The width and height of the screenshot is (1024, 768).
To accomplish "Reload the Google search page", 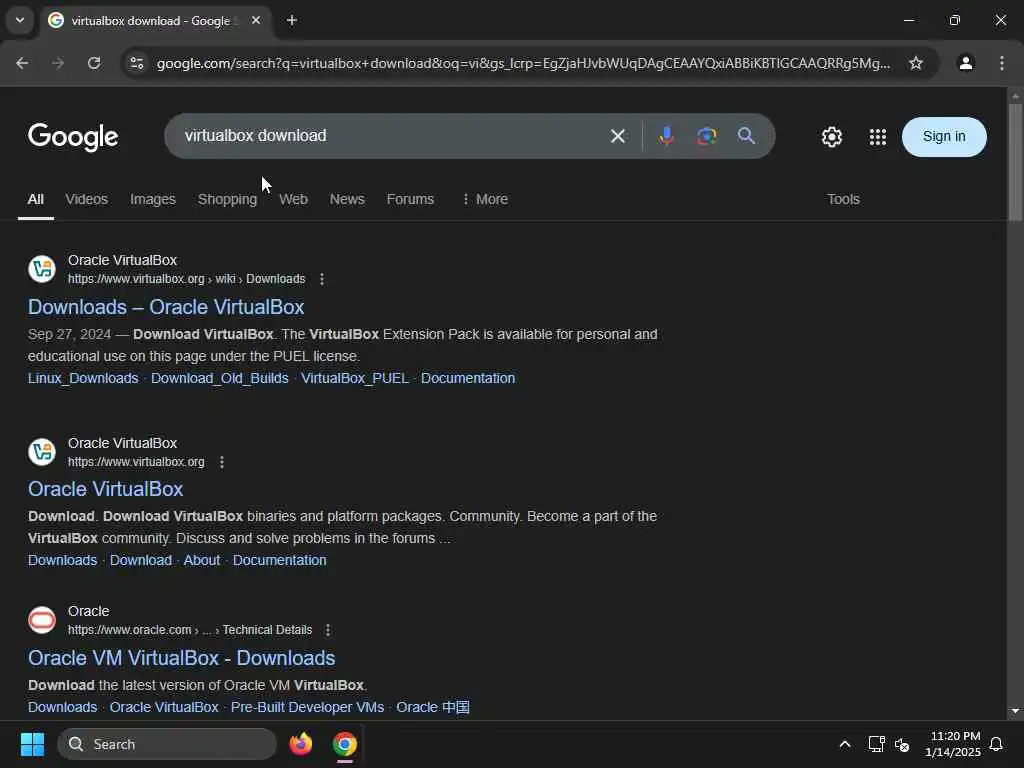I will tap(94, 63).
